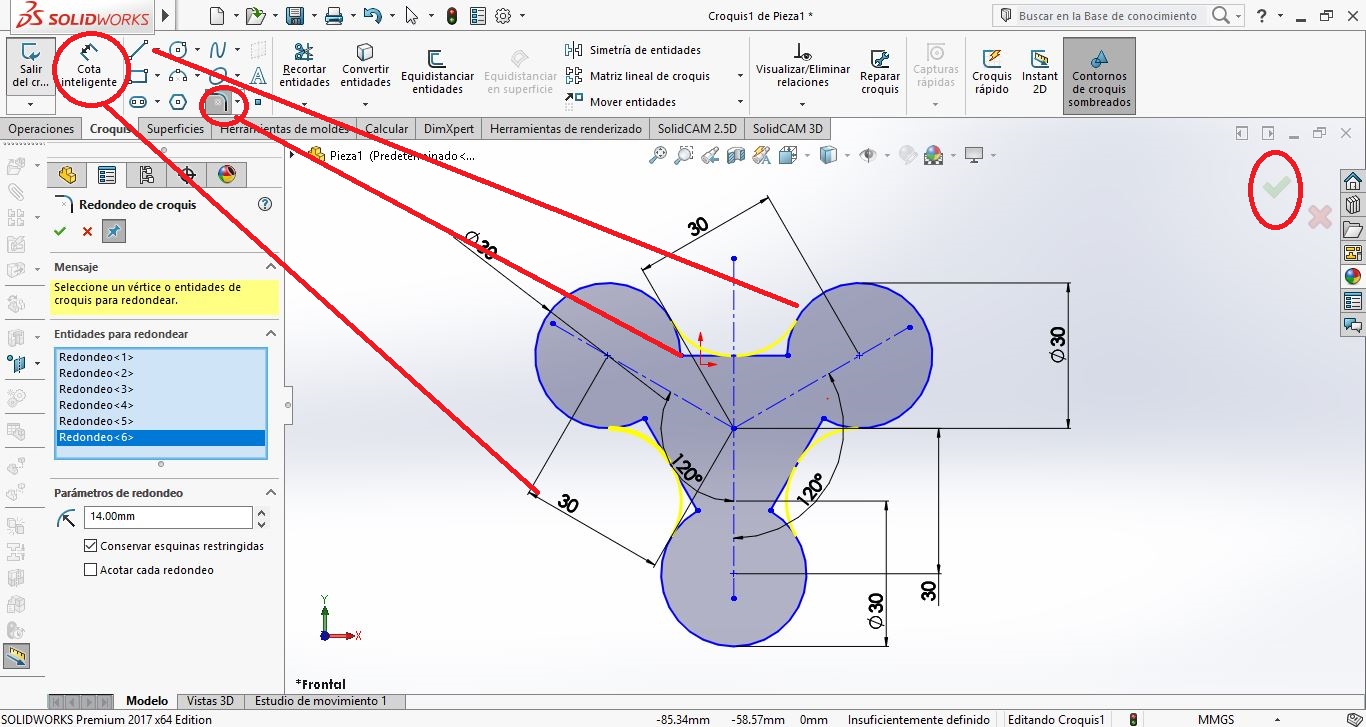The height and width of the screenshot is (727, 1366).
Task: Toggle Contornos de croquis sombreados
Action: [1099, 76]
